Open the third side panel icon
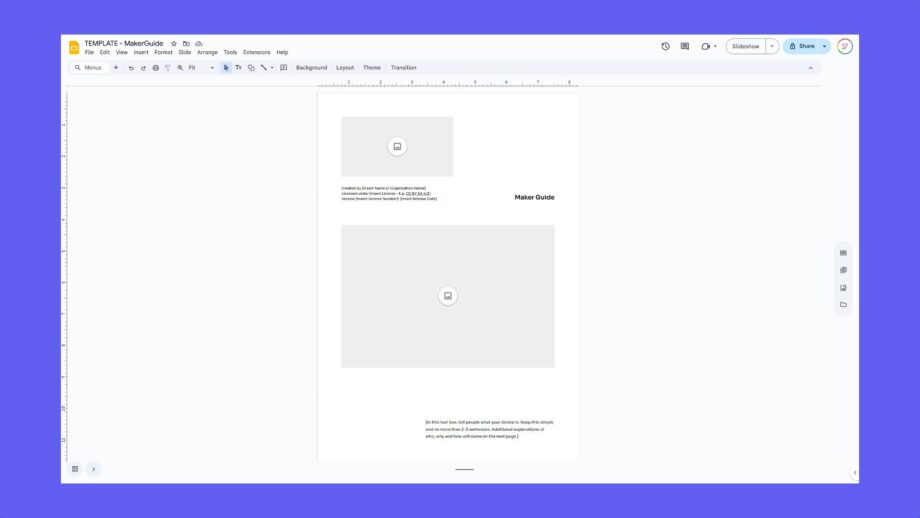Screen dimensions: 920x518 (843, 287)
